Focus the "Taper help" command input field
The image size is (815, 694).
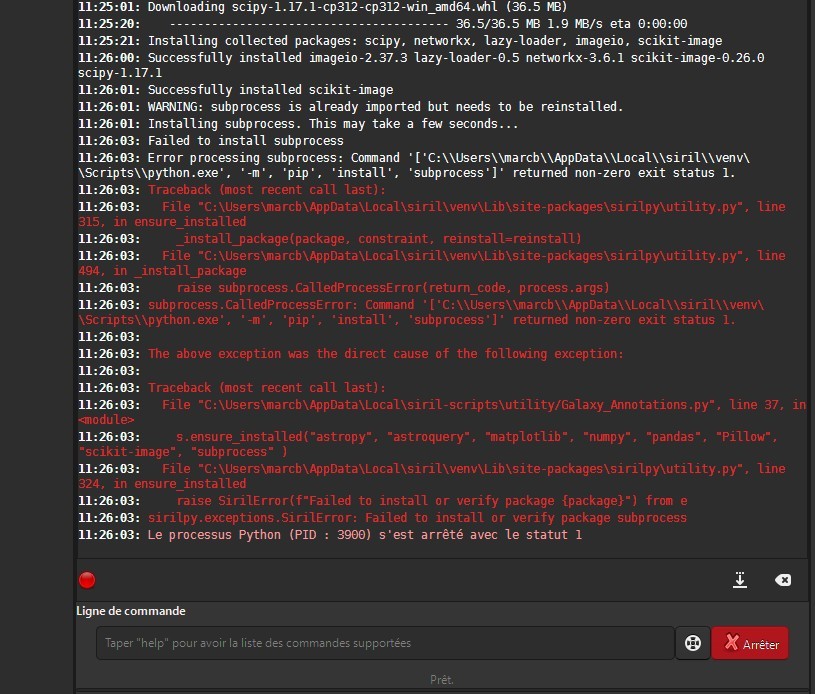pyautogui.click(x=385, y=643)
